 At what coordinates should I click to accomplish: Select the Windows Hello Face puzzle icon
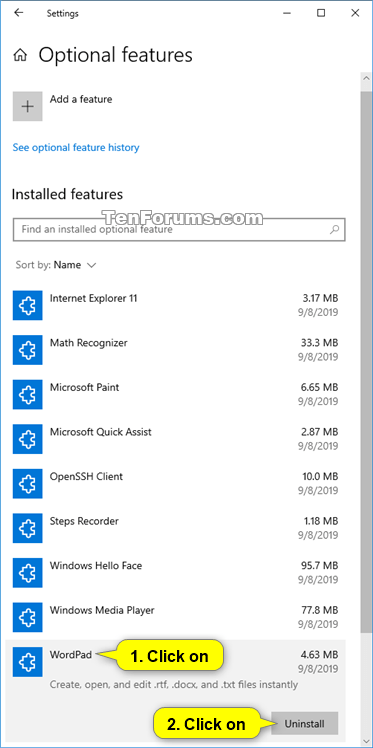28,573
